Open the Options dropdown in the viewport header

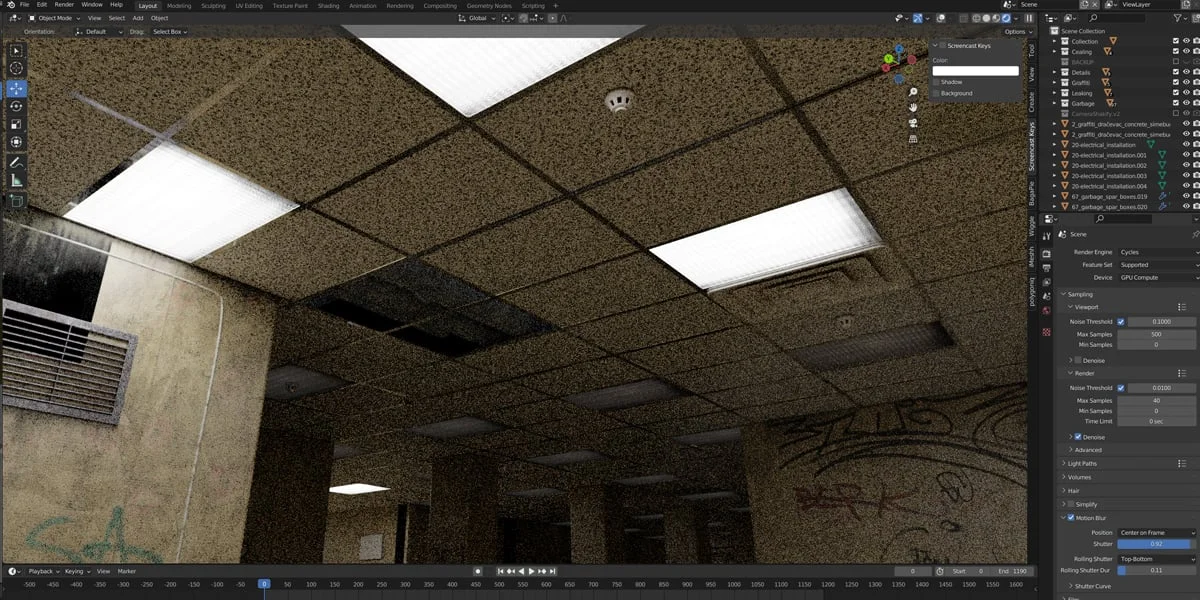coord(1017,31)
